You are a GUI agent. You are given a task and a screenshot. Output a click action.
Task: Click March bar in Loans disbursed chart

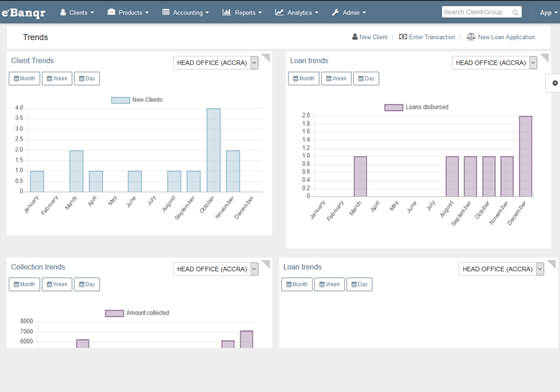(x=360, y=176)
